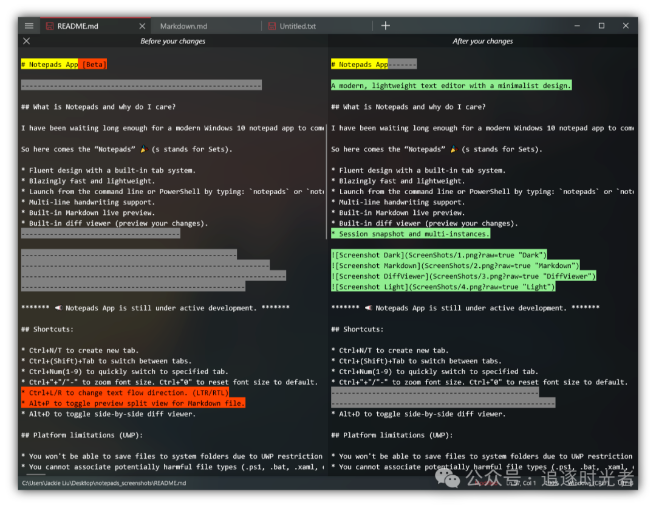Click removed '[Beta]' highlight in before pane
The width and height of the screenshot is (650, 512).
[x=93, y=64]
